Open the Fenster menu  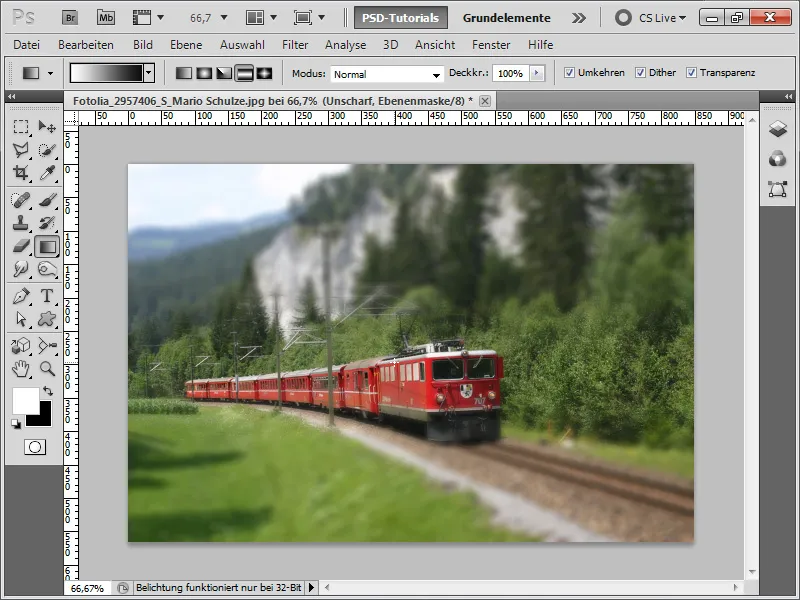[x=491, y=45]
